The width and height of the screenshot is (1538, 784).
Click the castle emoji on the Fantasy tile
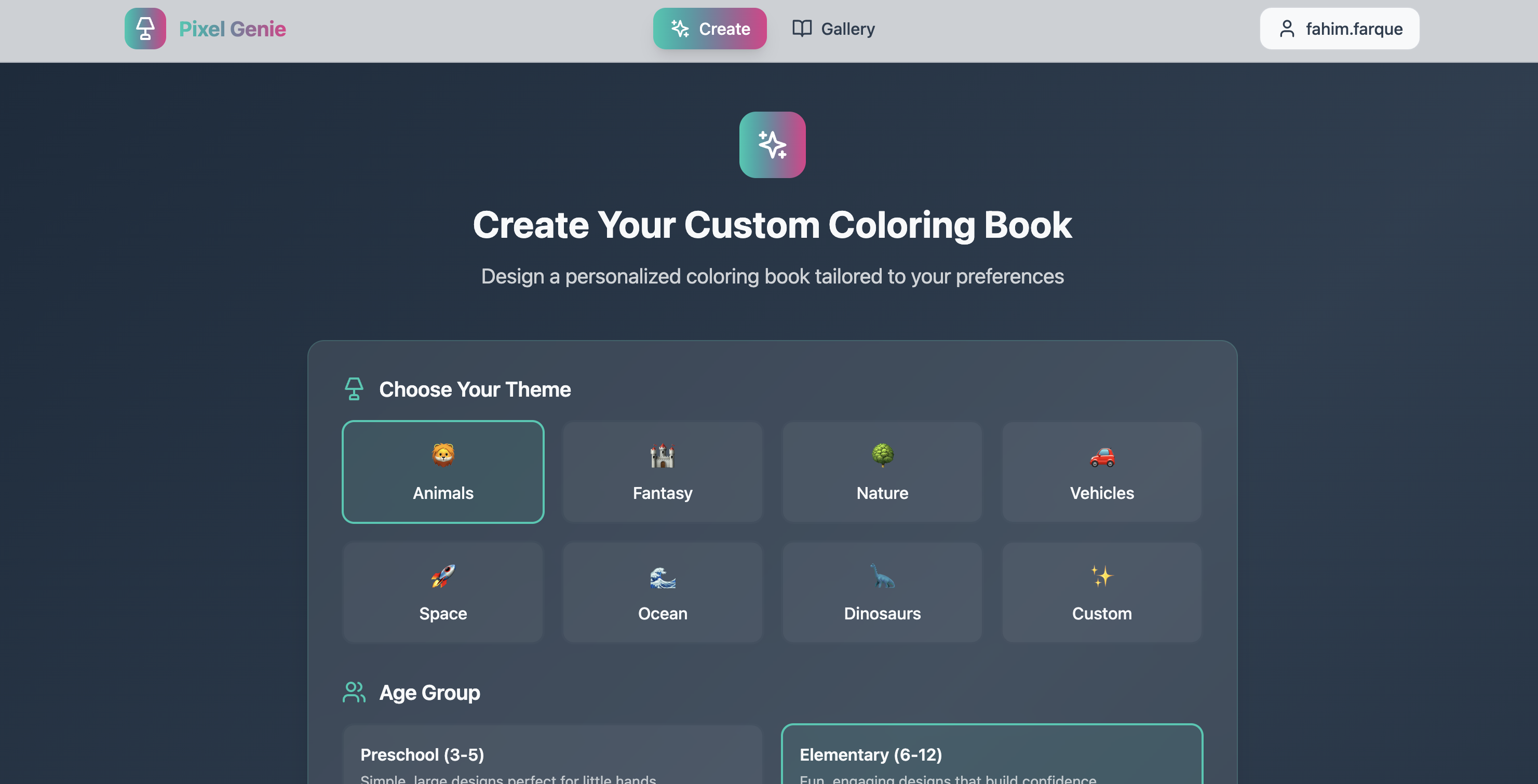point(662,456)
